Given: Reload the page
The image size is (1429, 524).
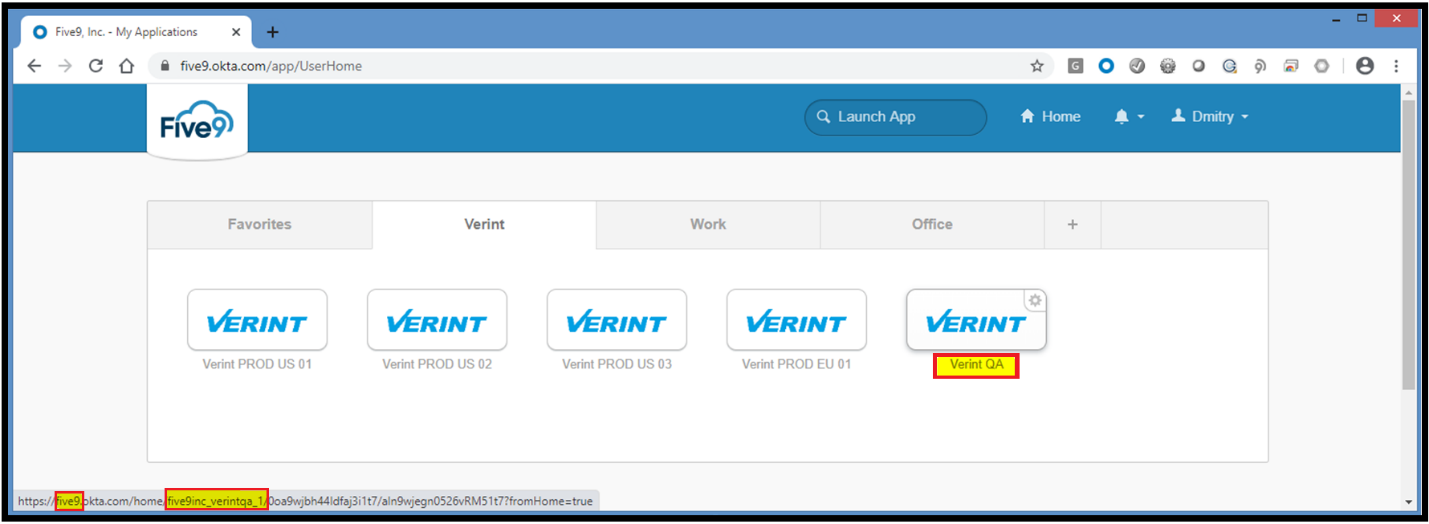Looking at the screenshot, I should coord(96,66).
